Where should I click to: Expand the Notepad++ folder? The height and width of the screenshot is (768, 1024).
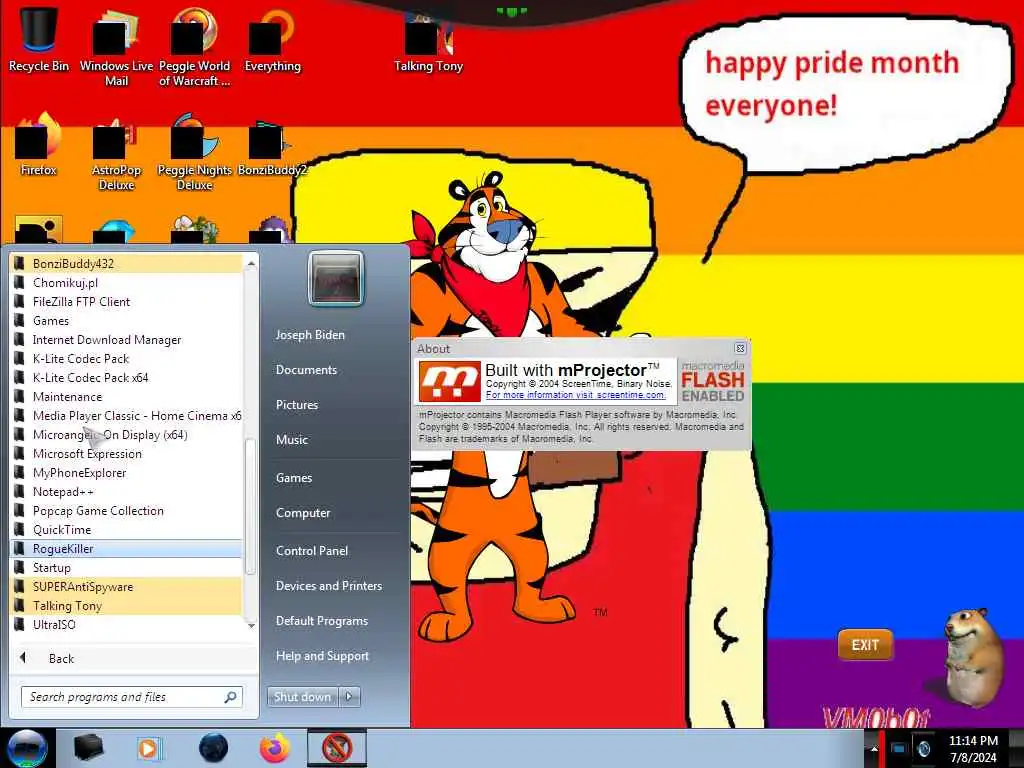point(127,492)
